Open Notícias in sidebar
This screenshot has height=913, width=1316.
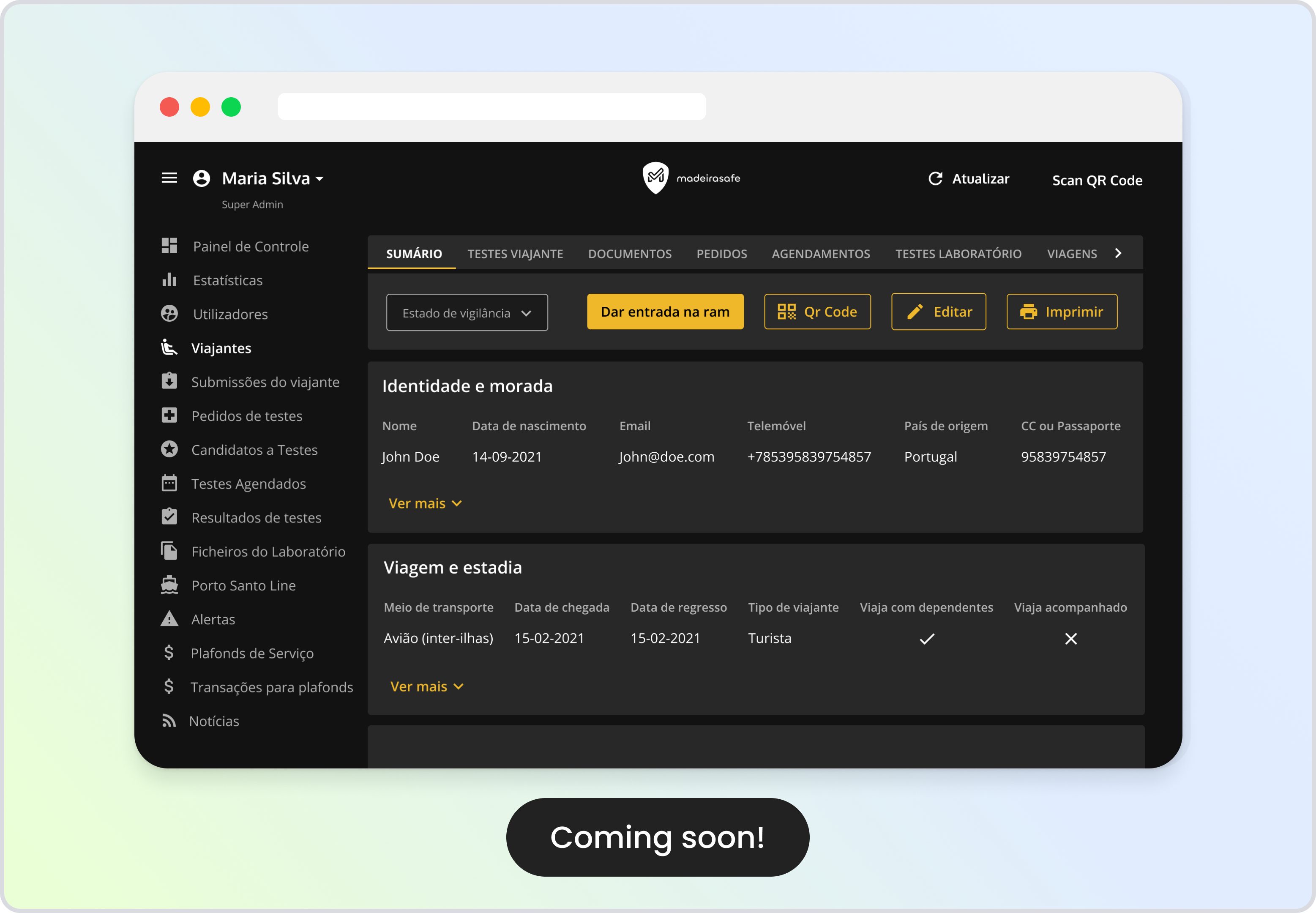214,721
